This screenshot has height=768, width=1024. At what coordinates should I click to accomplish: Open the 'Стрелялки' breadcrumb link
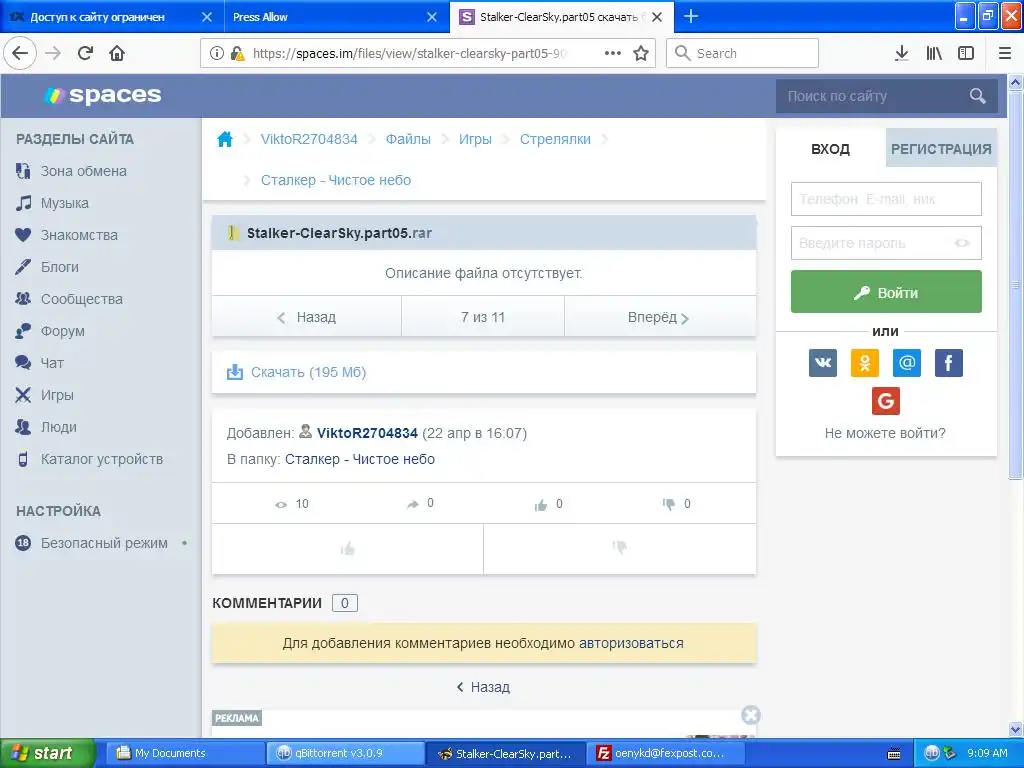click(555, 139)
